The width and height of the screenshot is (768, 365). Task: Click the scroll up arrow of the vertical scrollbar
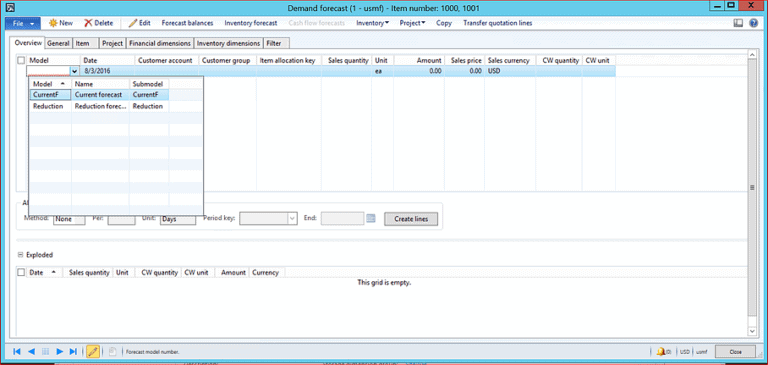pos(753,54)
